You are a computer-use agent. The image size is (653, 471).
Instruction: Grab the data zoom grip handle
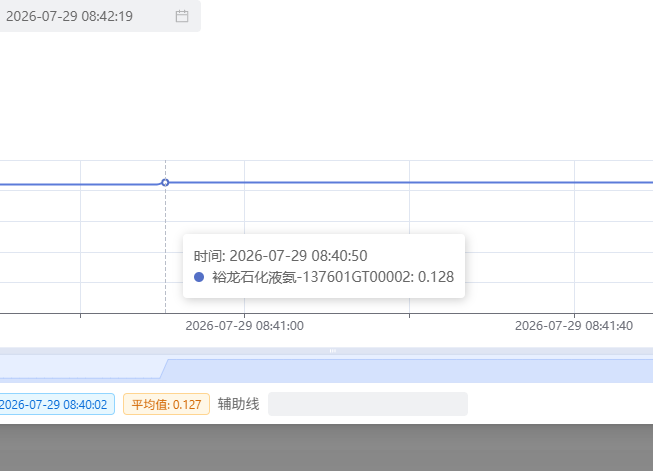[332, 351]
